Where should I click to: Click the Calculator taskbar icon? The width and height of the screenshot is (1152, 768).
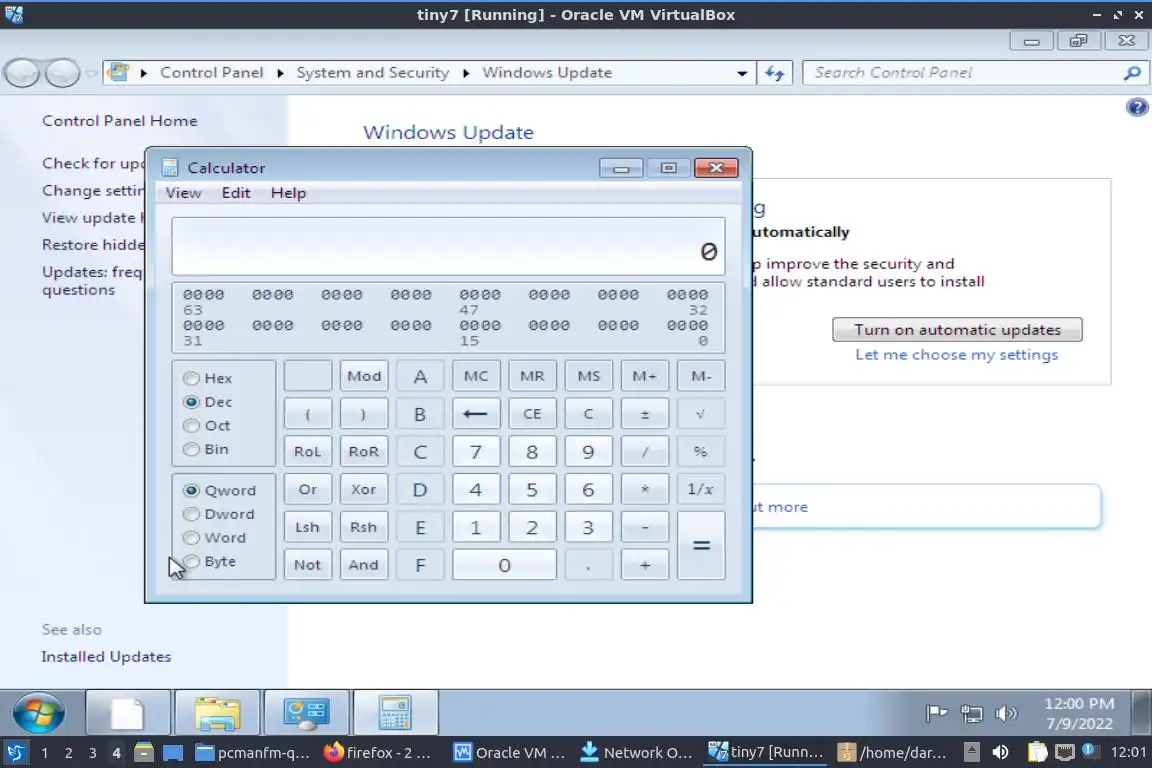pyautogui.click(x=395, y=713)
